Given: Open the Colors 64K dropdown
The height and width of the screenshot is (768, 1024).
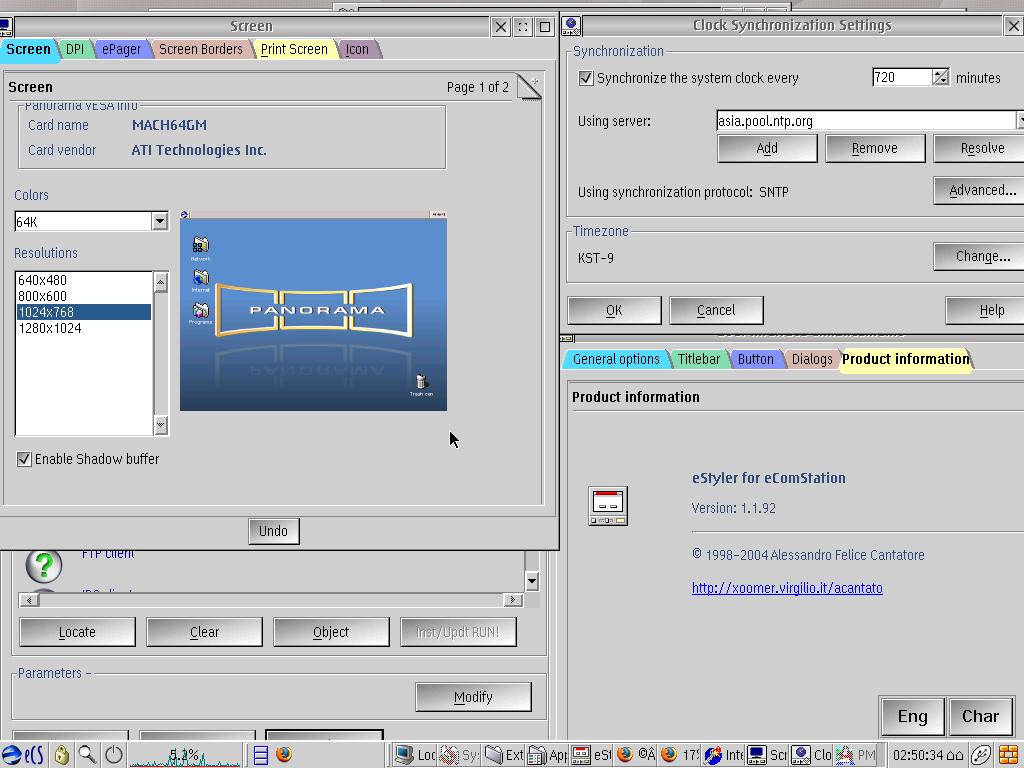Looking at the screenshot, I should [160, 221].
